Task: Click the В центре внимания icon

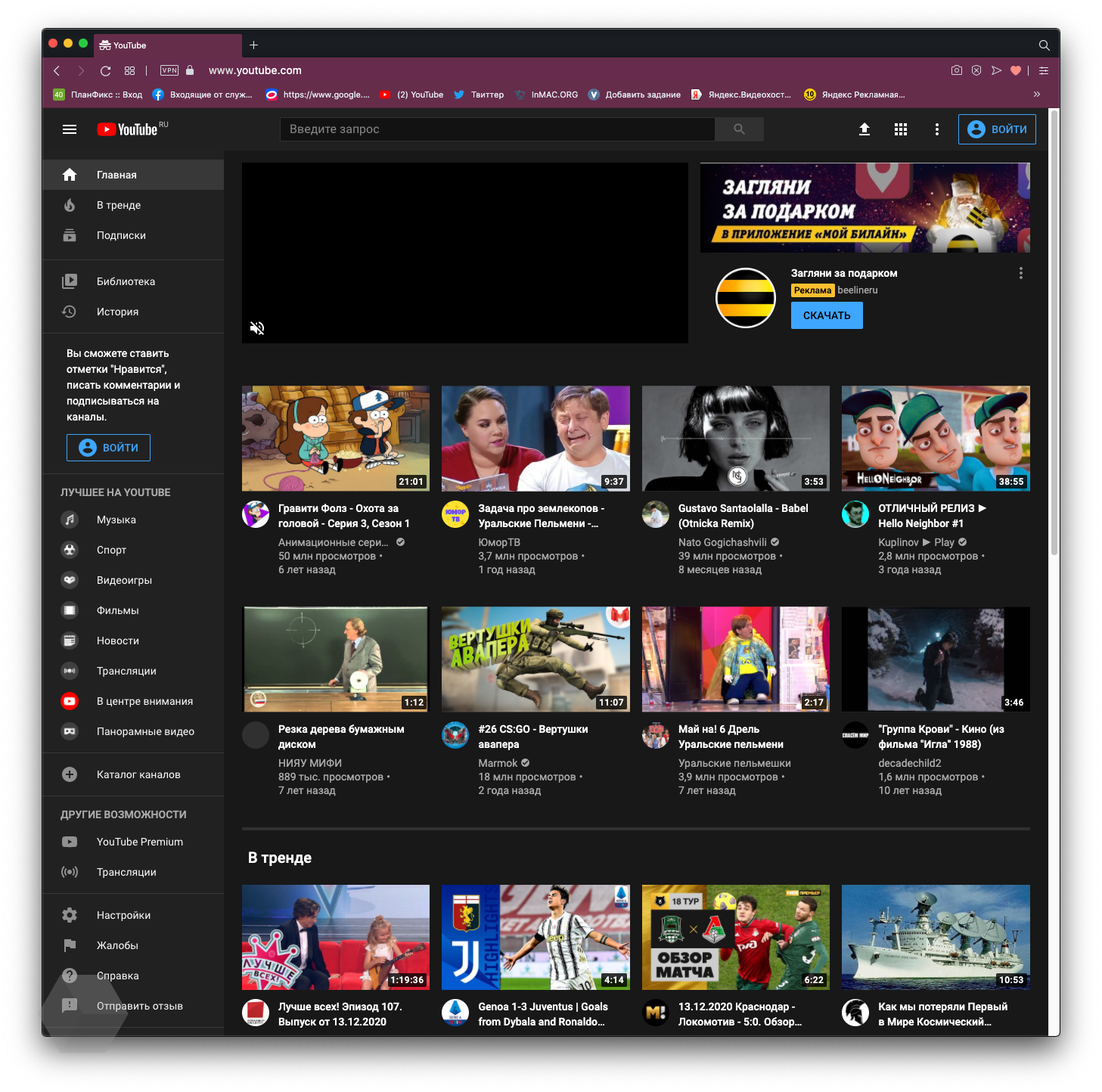Action: tap(70, 701)
